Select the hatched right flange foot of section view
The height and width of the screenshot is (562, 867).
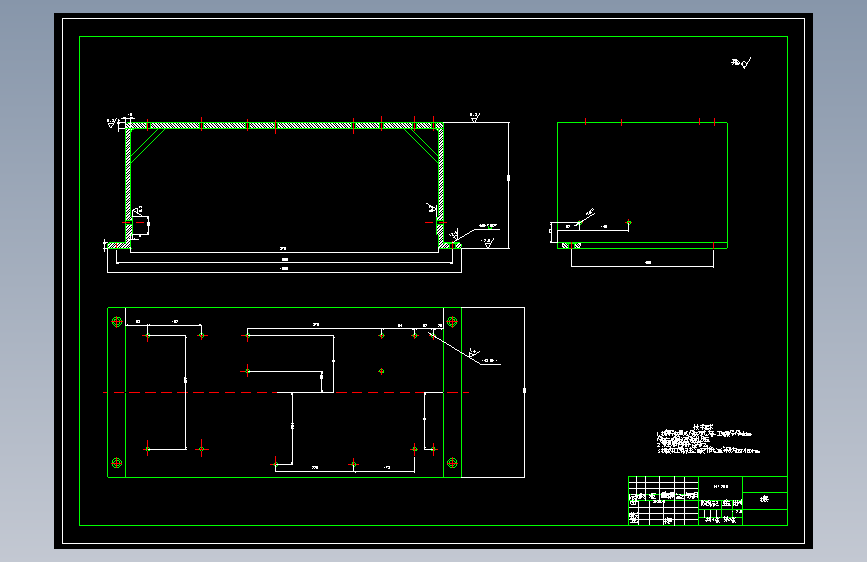tap(450, 245)
